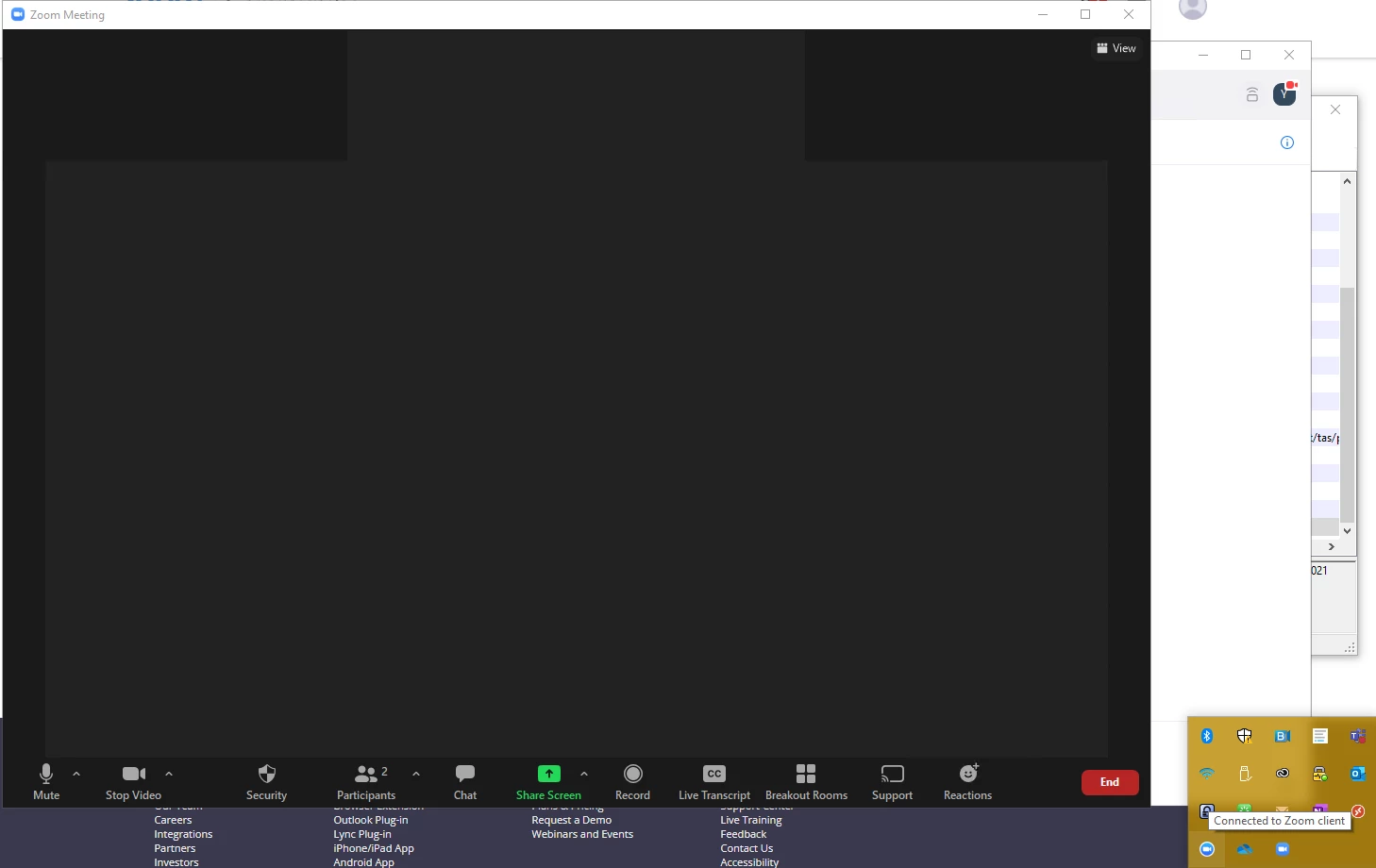Viewport: 1376px width, 868px height.
Task: Start Share Screen
Action: pos(548,782)
